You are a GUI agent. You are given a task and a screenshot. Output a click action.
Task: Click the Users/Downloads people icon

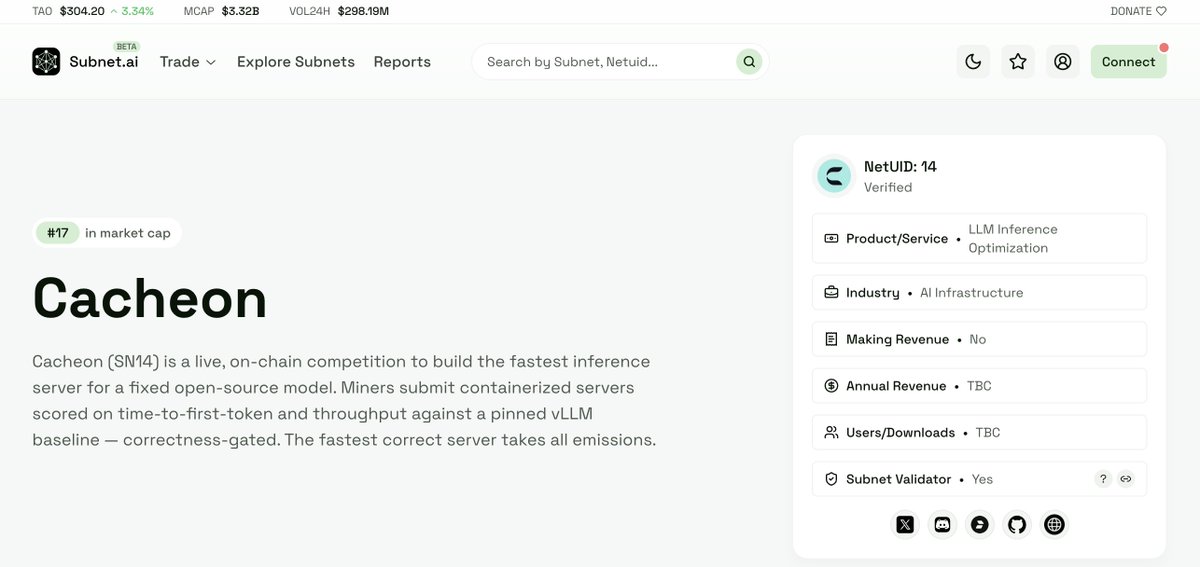click(831, 432)
